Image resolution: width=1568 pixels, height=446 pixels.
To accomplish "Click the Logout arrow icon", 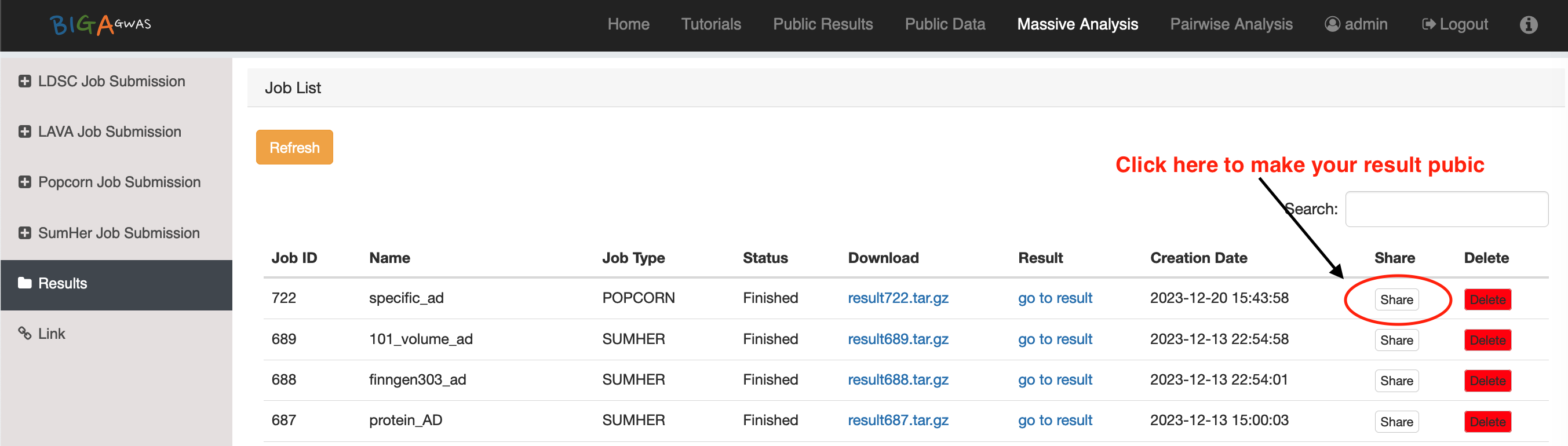I will [1428, 24].
